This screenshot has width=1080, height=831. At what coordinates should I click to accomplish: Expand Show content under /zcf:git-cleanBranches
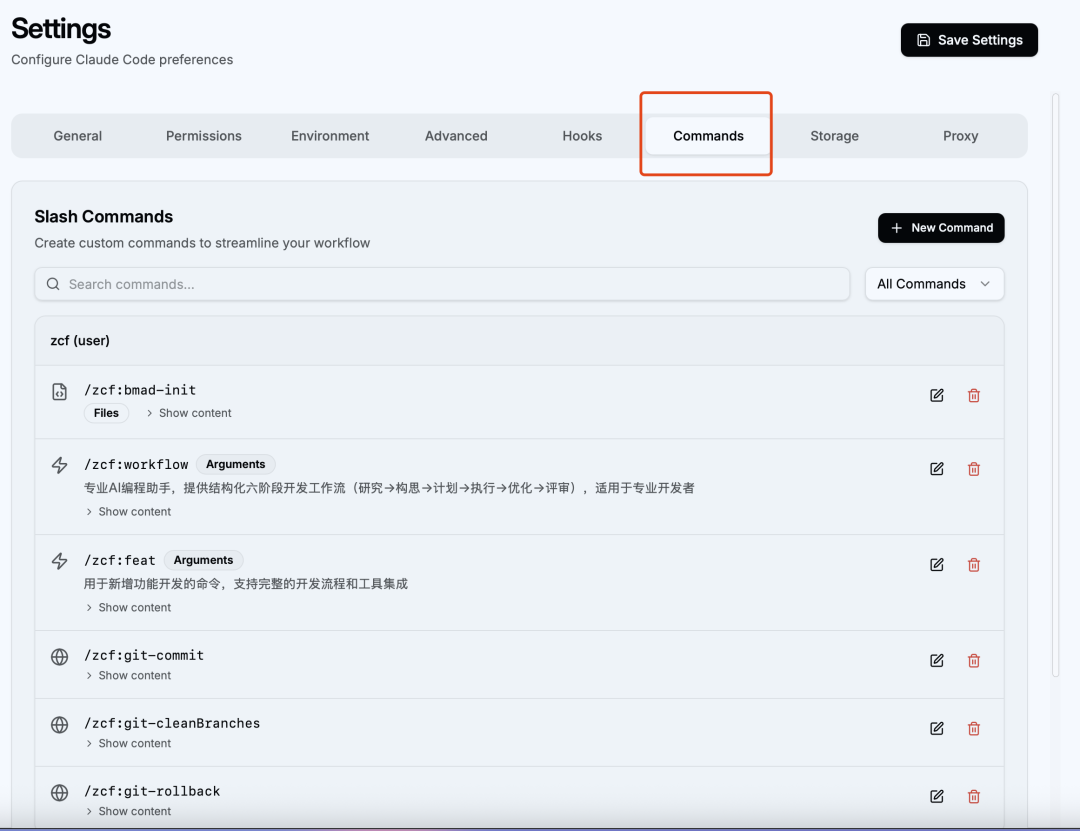tap(128, 743)
